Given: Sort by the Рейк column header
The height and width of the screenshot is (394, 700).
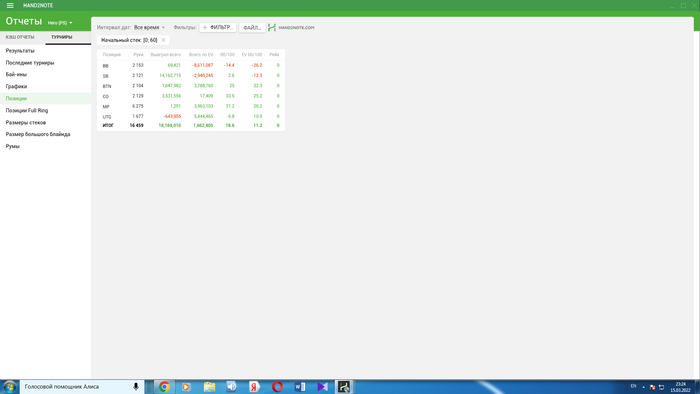Looking at the screenshot, I should (x=274, y=54).
